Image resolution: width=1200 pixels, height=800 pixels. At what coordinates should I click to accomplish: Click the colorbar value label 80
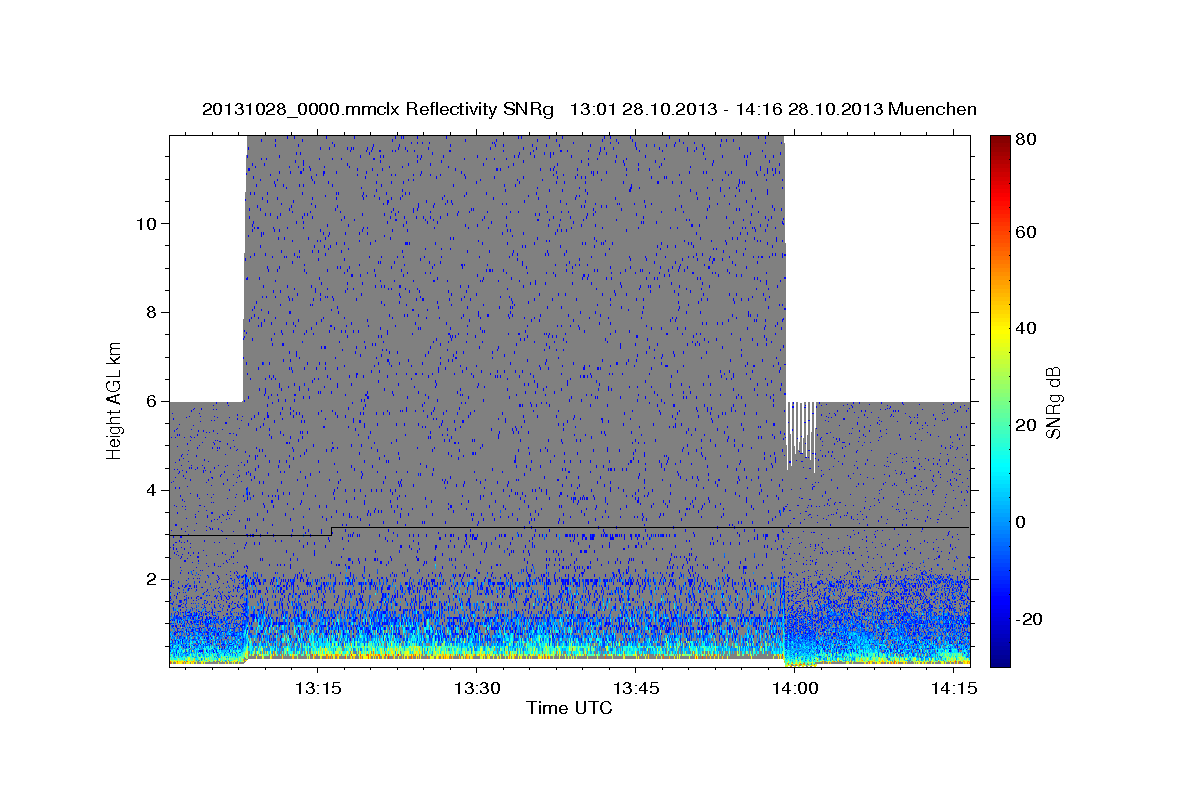[x=1027, y=140]
